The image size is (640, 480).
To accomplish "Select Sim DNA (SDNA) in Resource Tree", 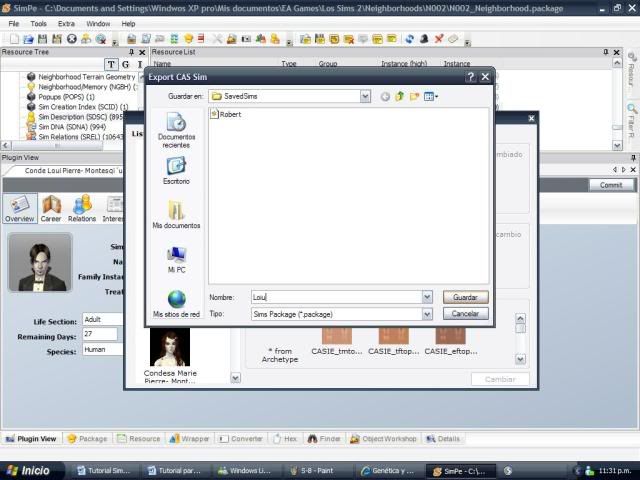I will [x=67, y=127].
